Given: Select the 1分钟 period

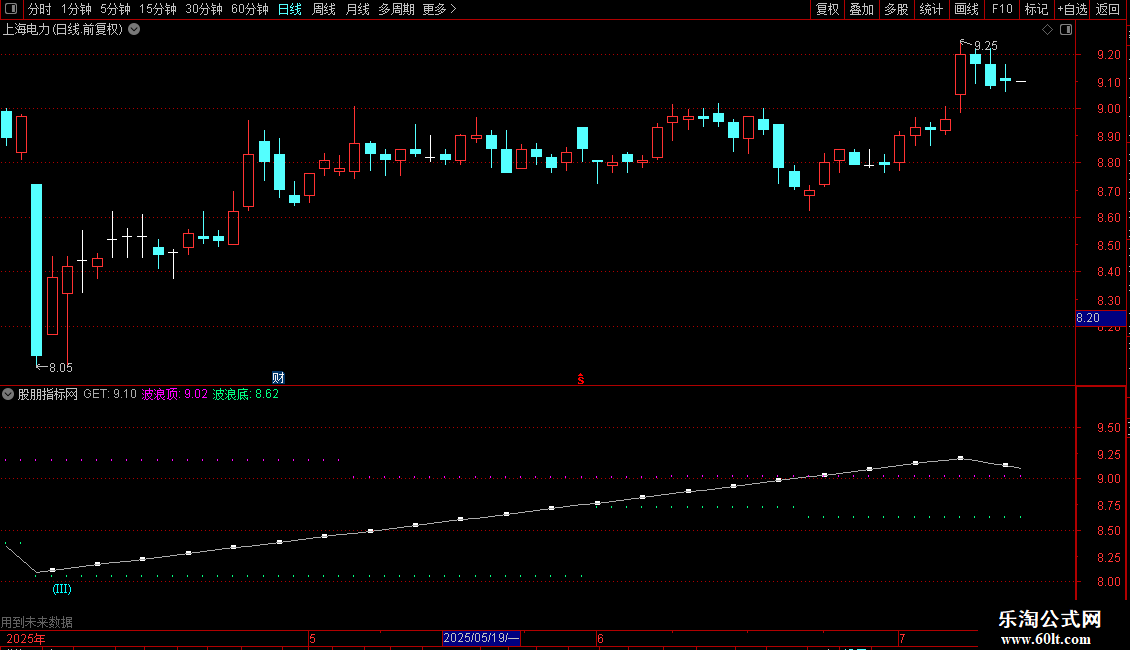Looking at the screenshot, I should [76, 9].
